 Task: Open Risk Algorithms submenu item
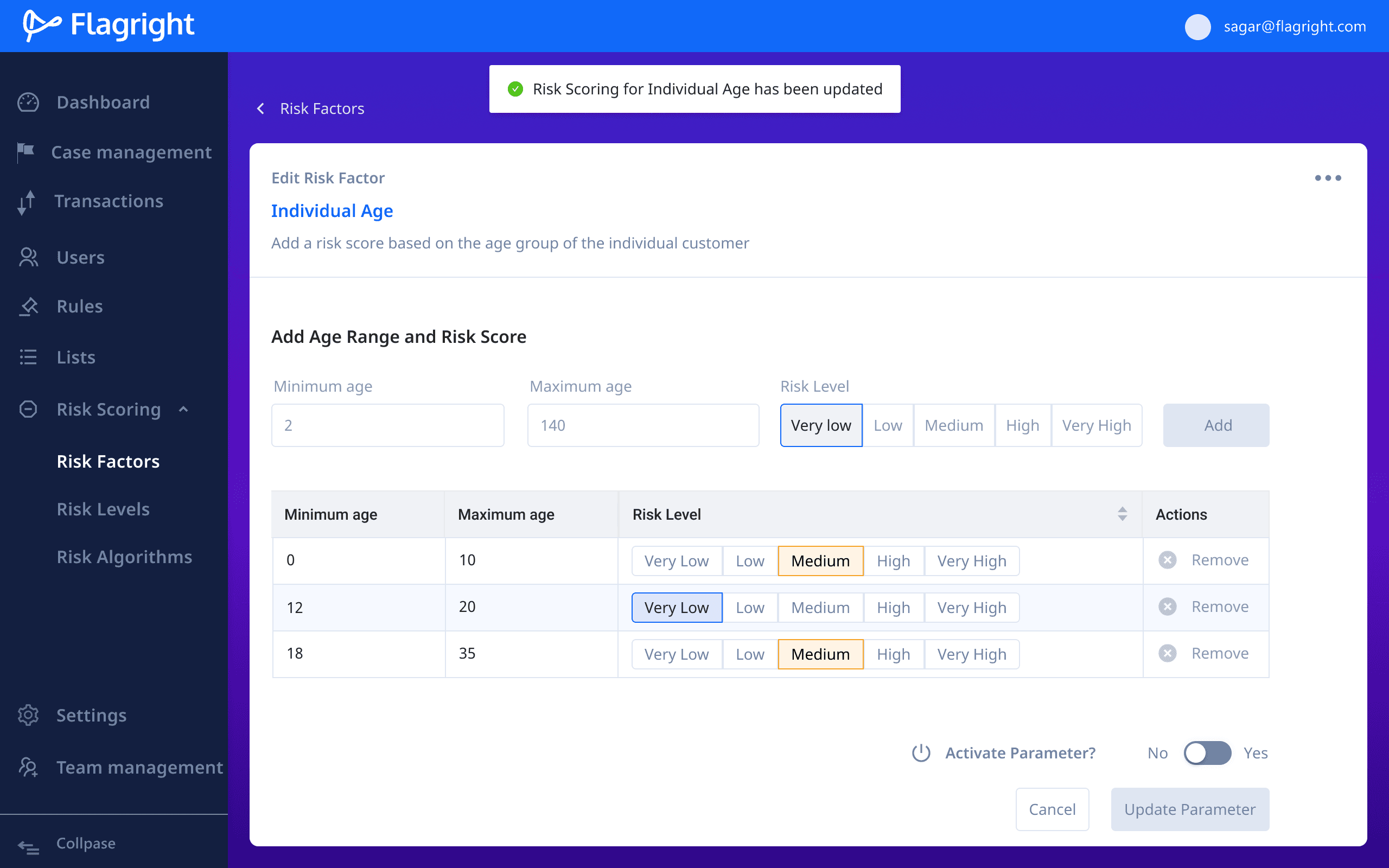(x=125, y=557)
